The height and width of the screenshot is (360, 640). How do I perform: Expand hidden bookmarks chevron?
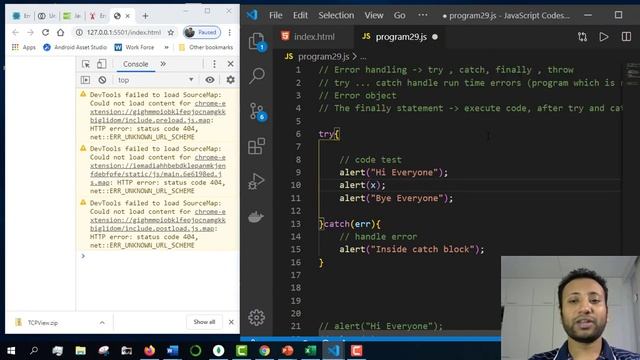167,47
